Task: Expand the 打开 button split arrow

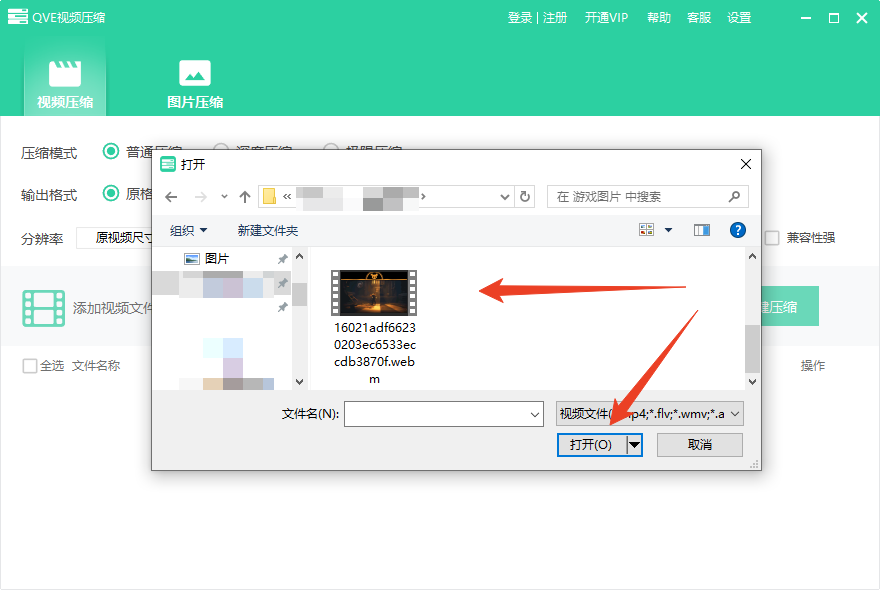Action: (x=634, y=445)
